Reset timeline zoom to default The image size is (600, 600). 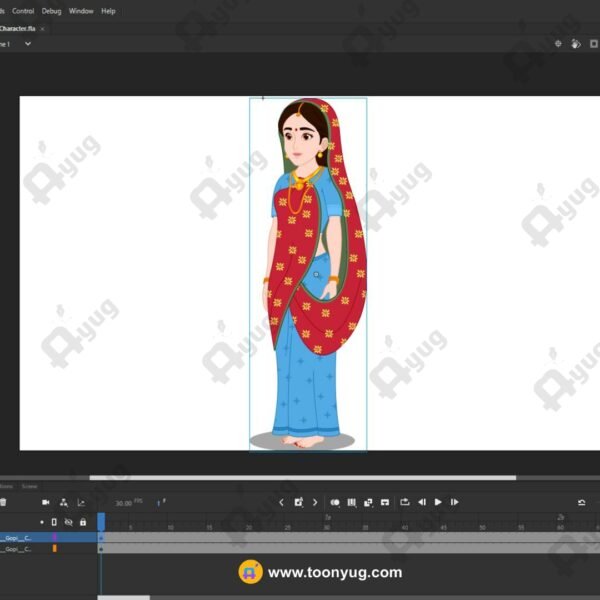[581, 502]
